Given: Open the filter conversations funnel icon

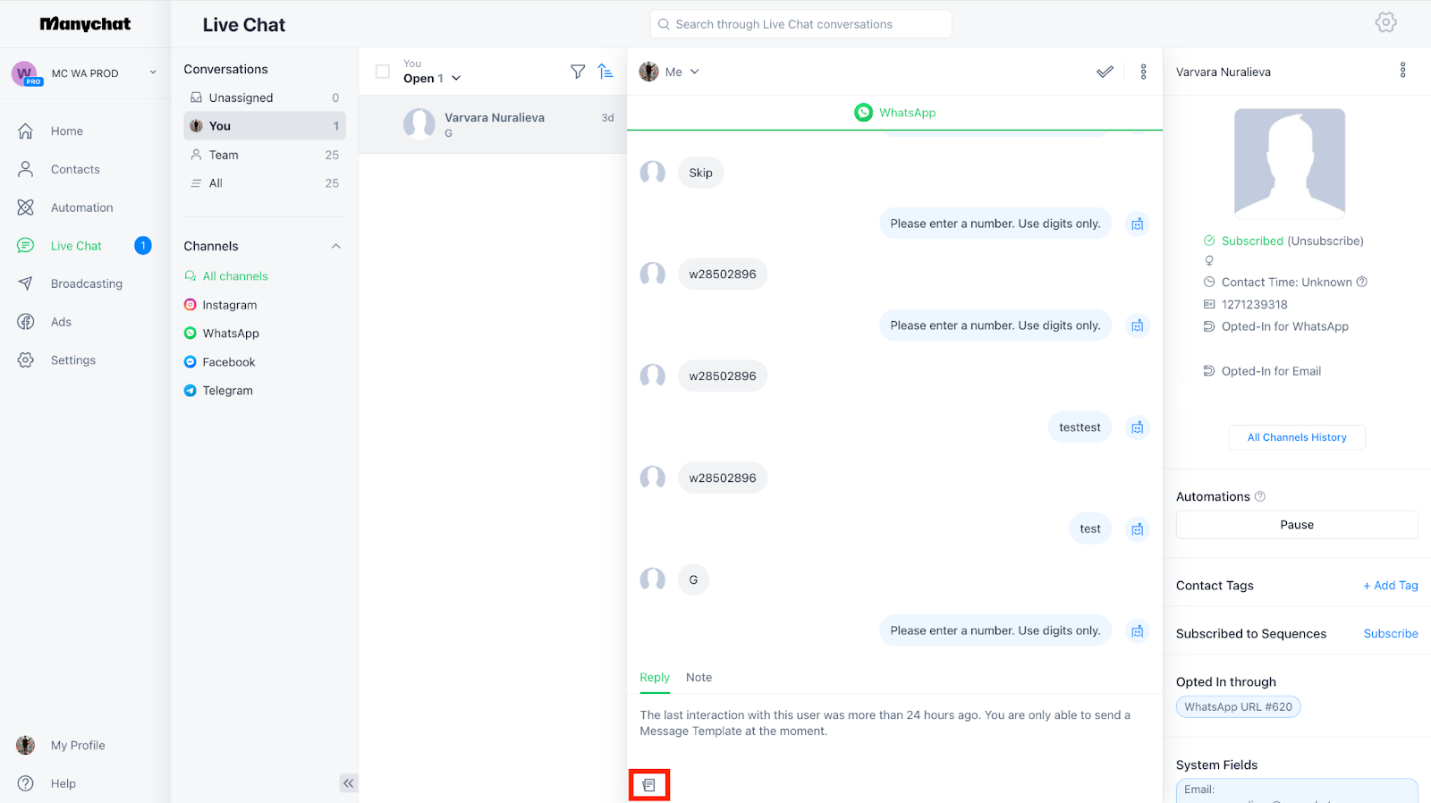Looking at the screenshot, I should [x=577, y=71].
